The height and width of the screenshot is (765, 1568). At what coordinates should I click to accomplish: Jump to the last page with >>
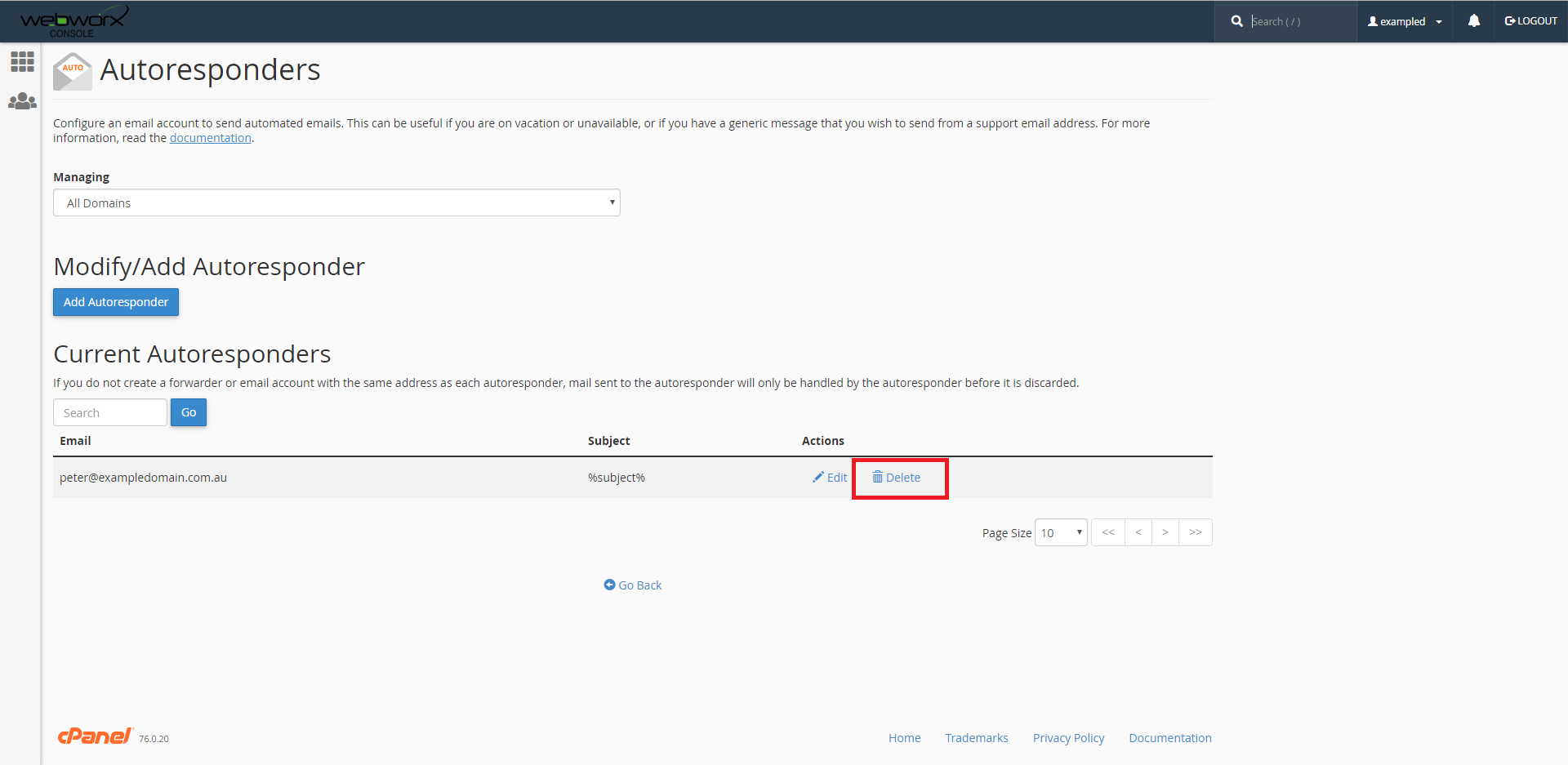tap(1195, 532)
